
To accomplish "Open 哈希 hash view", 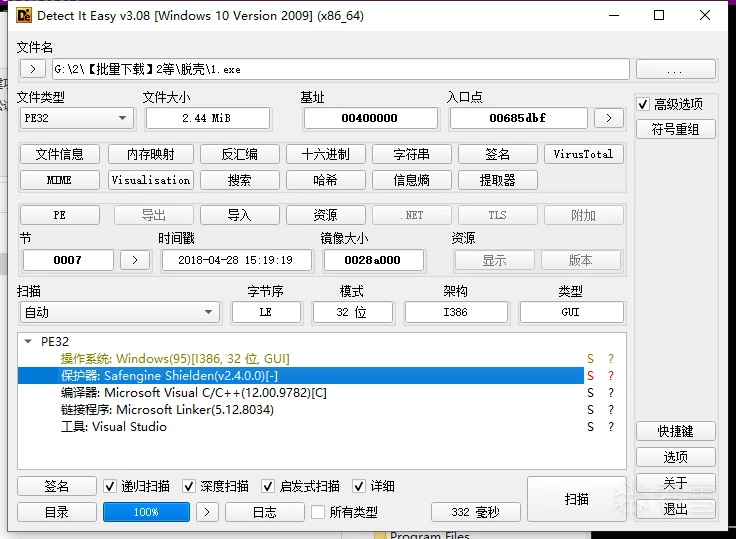I will [x=325, y=180].
